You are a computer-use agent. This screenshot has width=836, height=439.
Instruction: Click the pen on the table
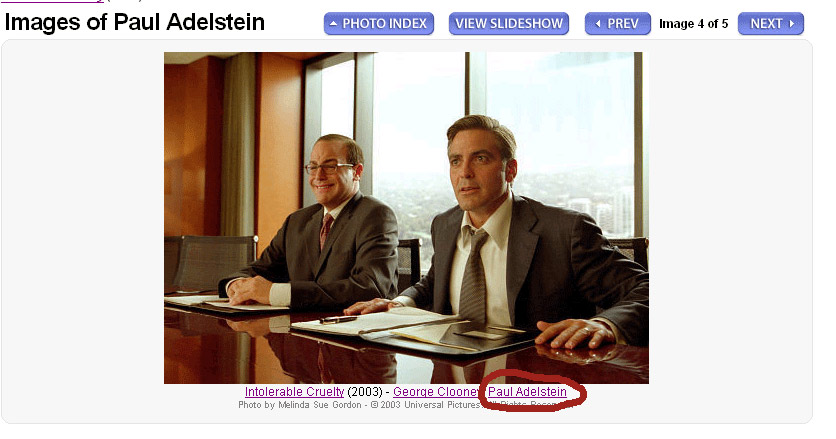point(338,320)
